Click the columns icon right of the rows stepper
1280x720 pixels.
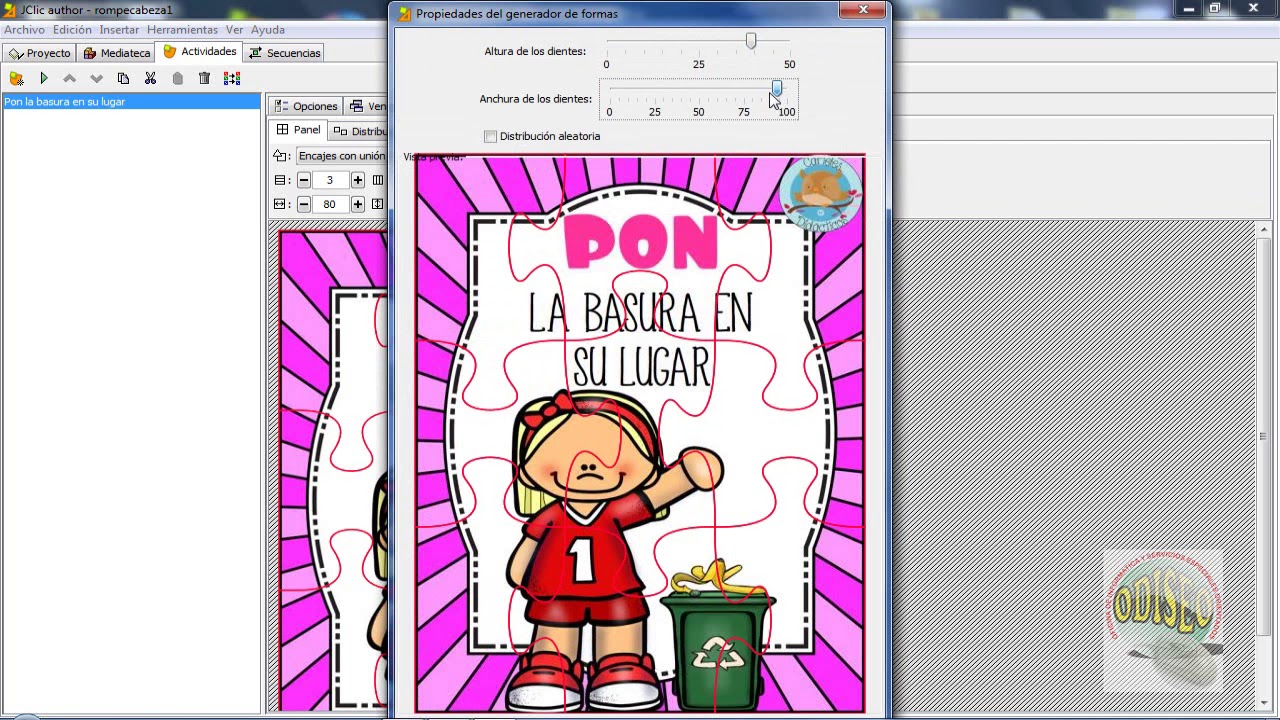click(378, 180)
